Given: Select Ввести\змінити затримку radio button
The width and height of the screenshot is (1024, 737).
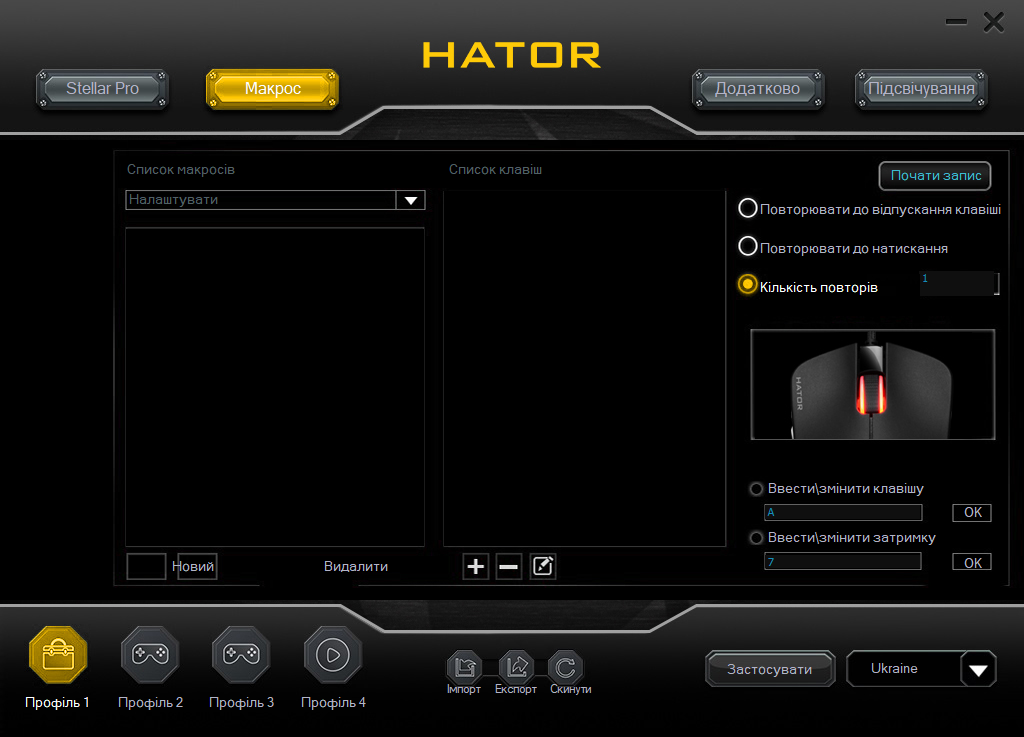Looking at the screenshot, I should coord(756,538).
